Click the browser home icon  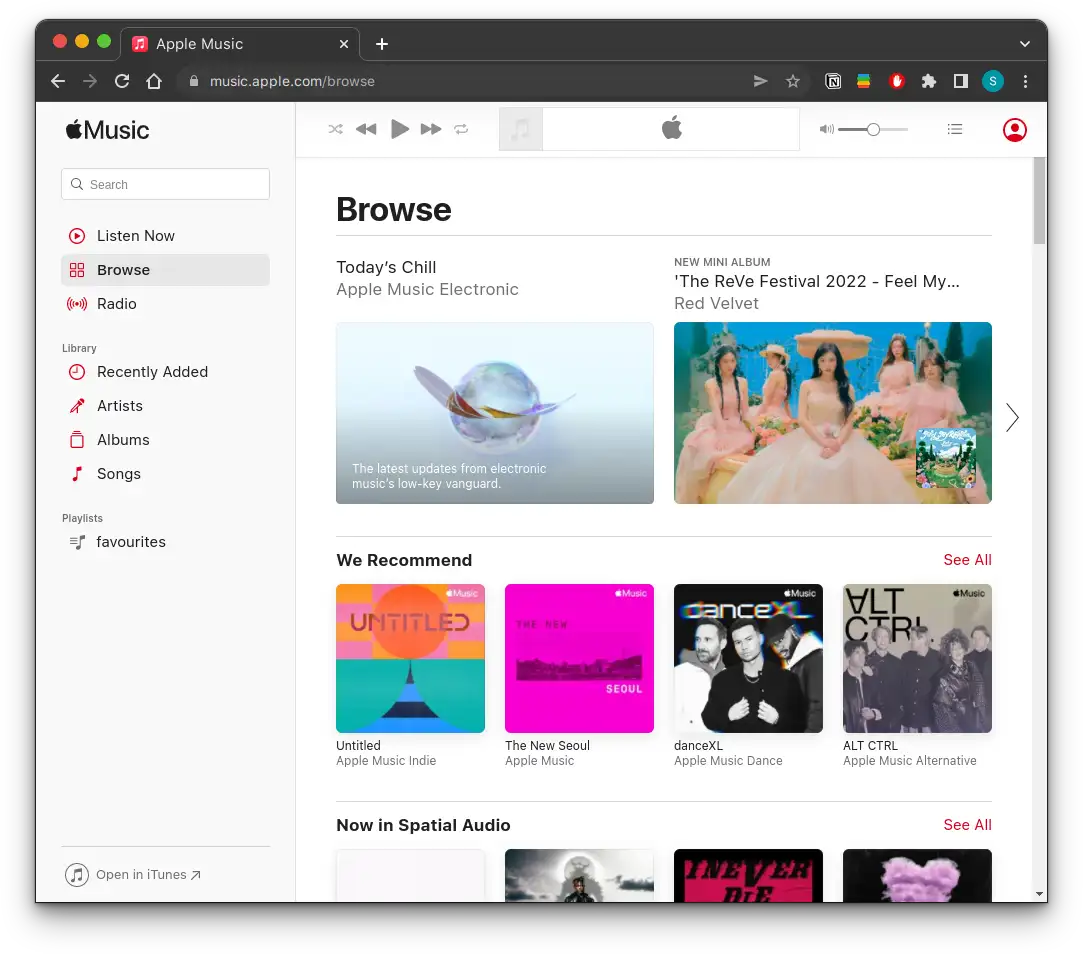[x=154, y=81]
